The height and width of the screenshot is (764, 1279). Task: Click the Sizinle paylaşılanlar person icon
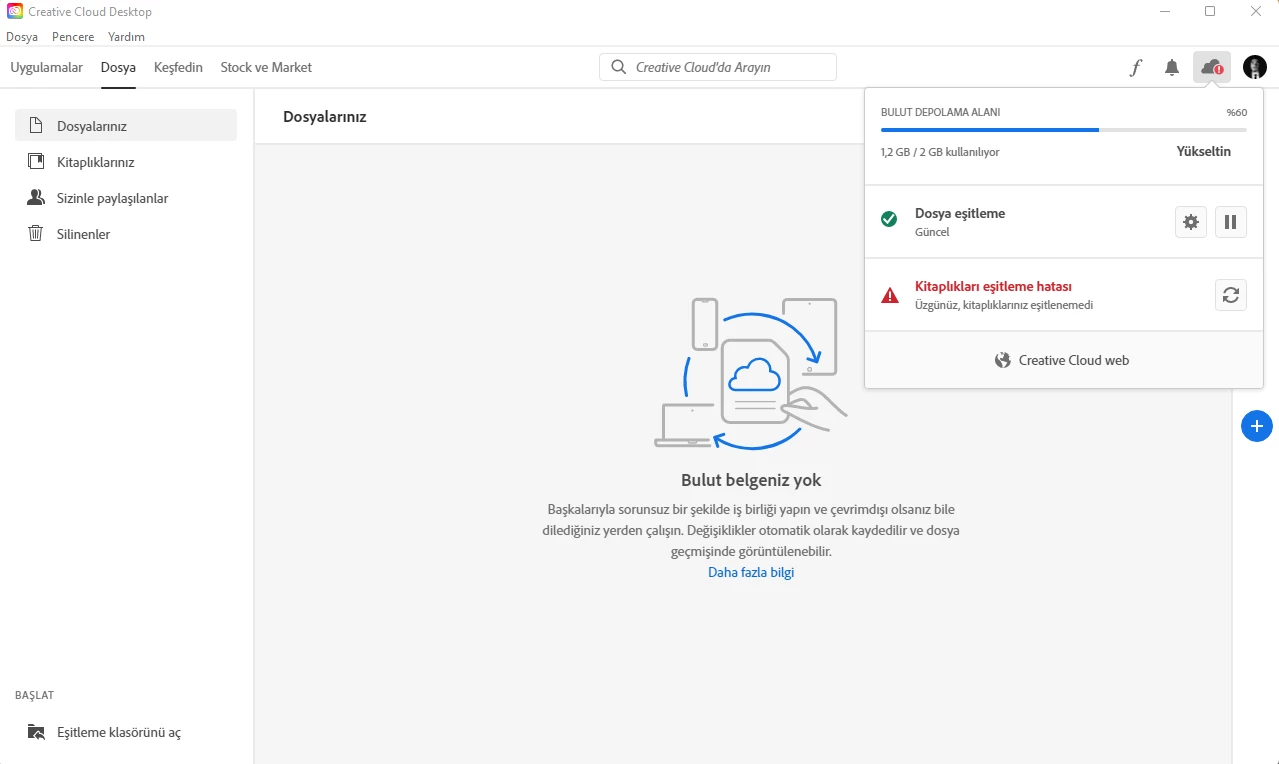(36, 198)
